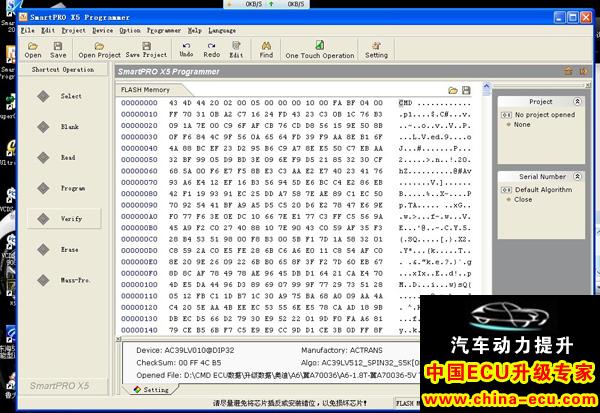Click the Redo toolbar icon
This screenshot has height=413, width=600.
pyautogui.click(x=212, y=50)
